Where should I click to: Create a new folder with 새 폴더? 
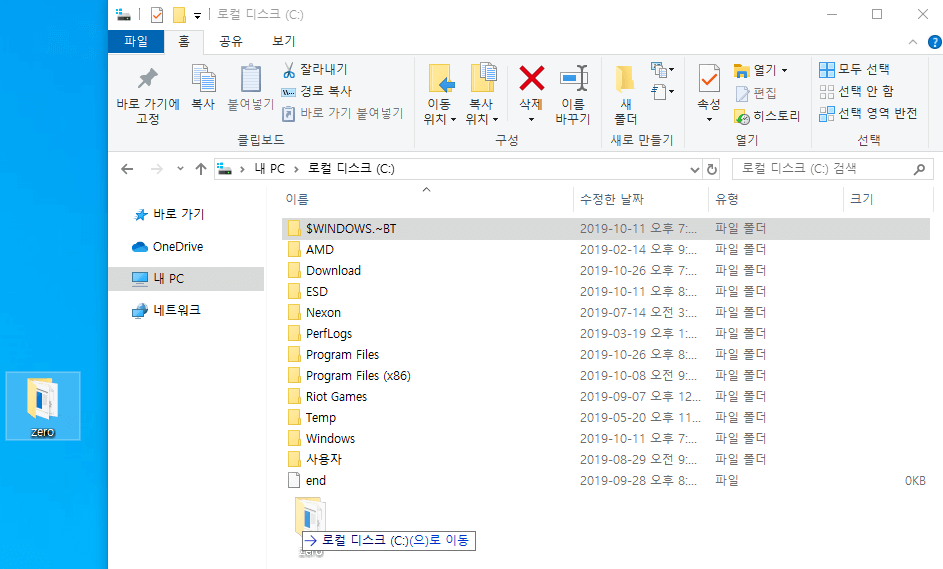click(x=625, y=95)
